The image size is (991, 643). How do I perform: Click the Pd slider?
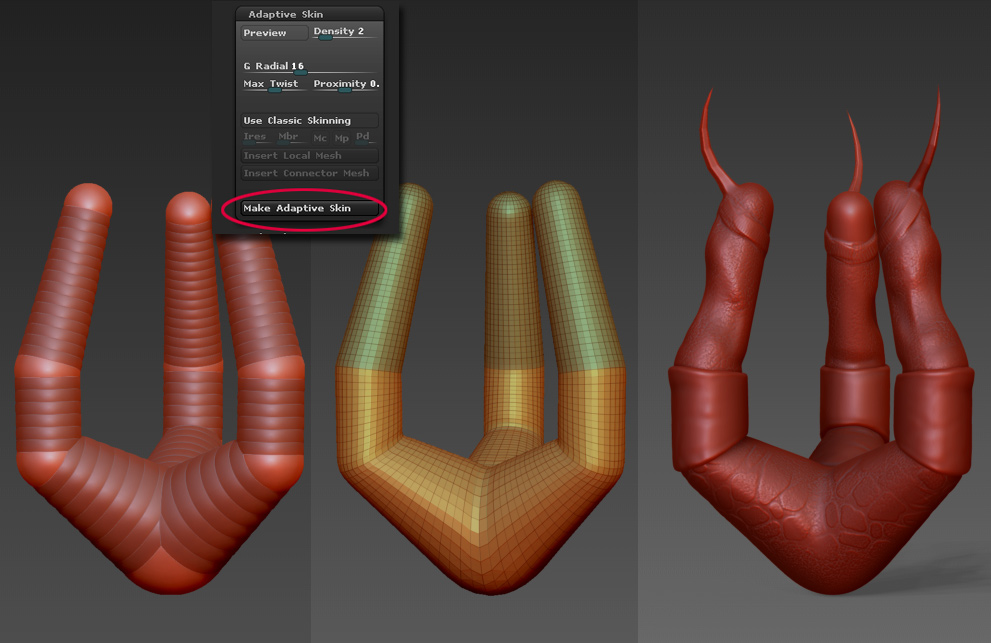[x=364, y=137]
